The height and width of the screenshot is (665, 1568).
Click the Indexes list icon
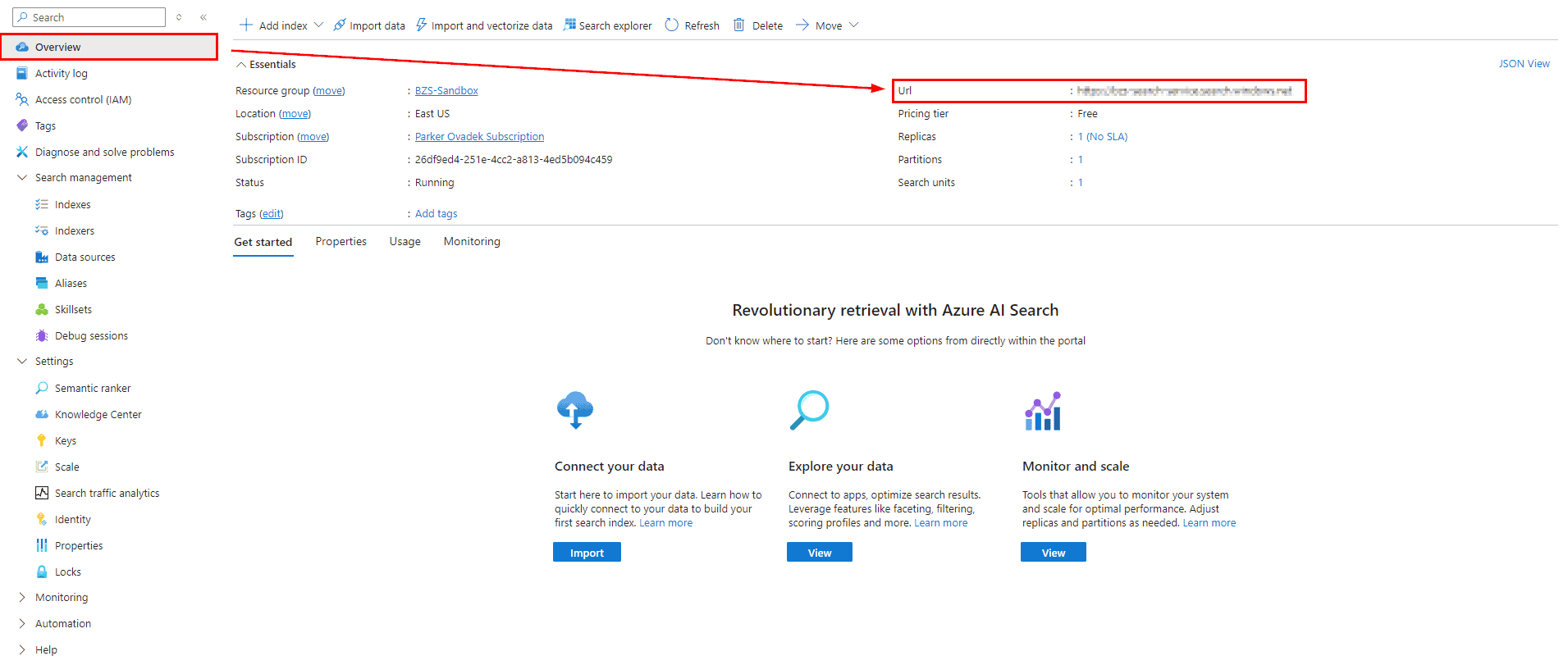42,204
